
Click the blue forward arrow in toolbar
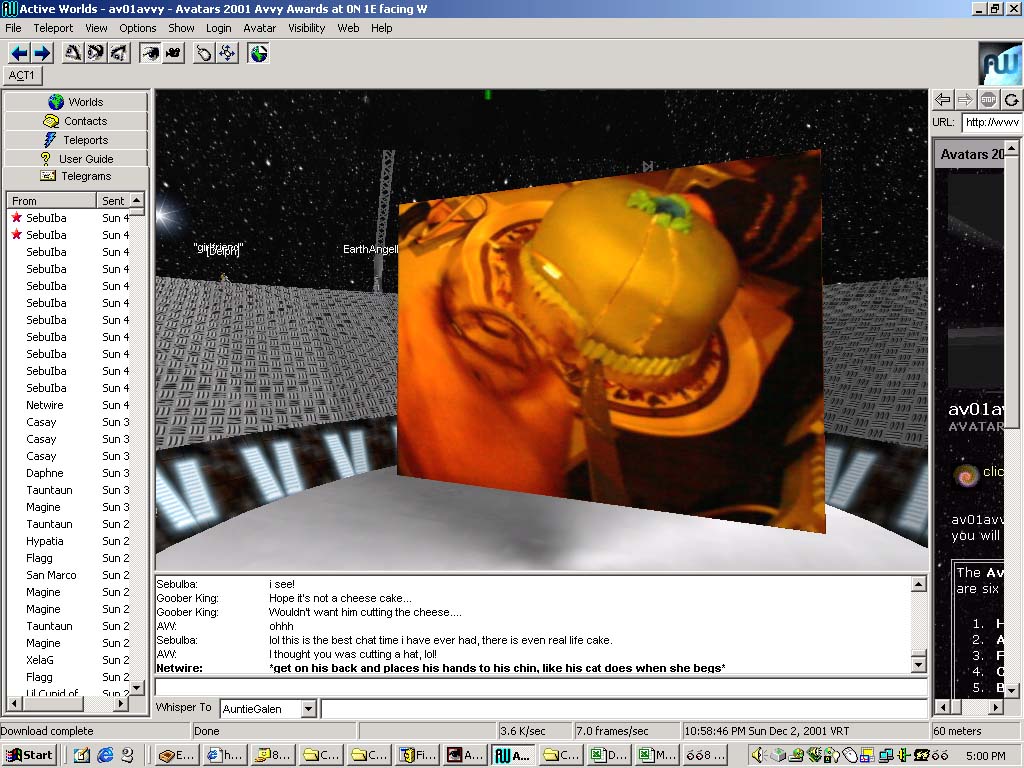click(x=41, y=53)
